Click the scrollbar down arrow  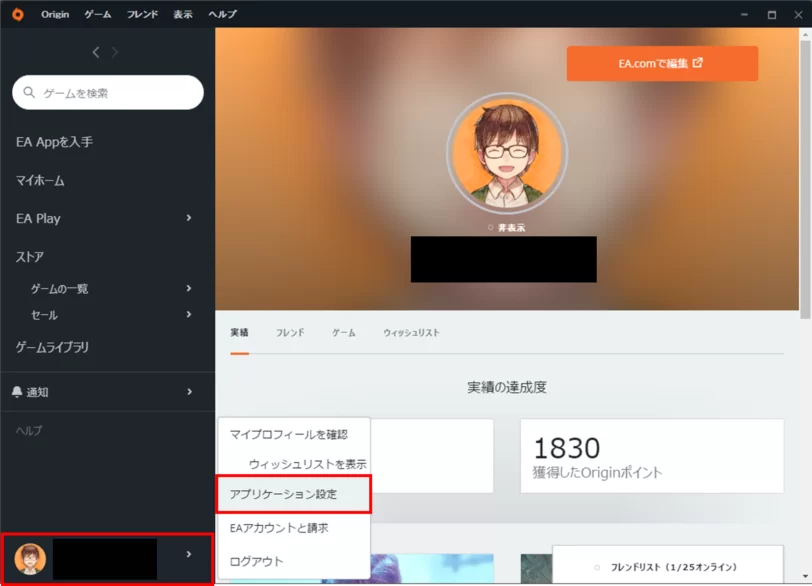click(805, 576)
